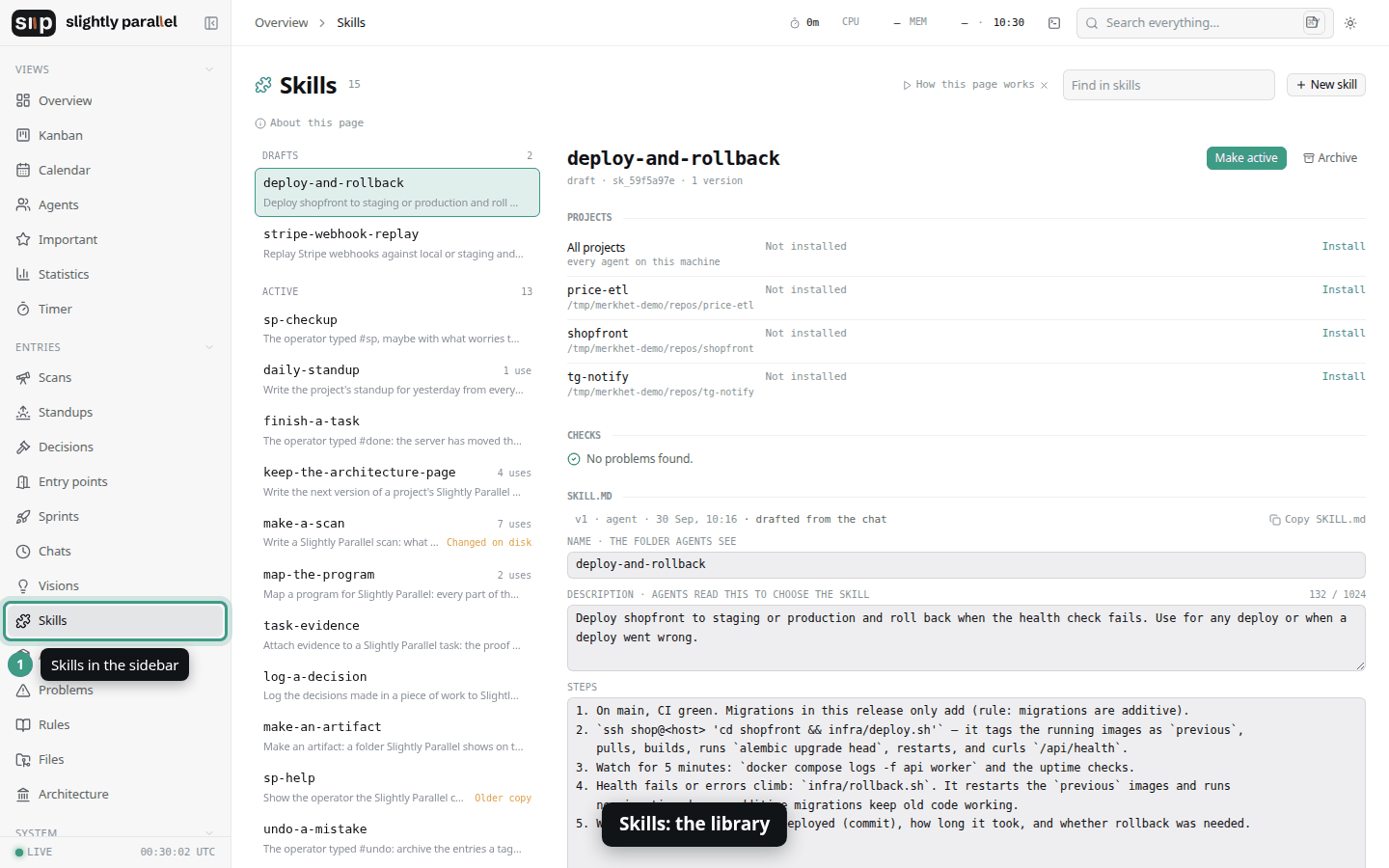
Task: Select keep-the-architecture-page skill
Action: (x=397, y=481)
